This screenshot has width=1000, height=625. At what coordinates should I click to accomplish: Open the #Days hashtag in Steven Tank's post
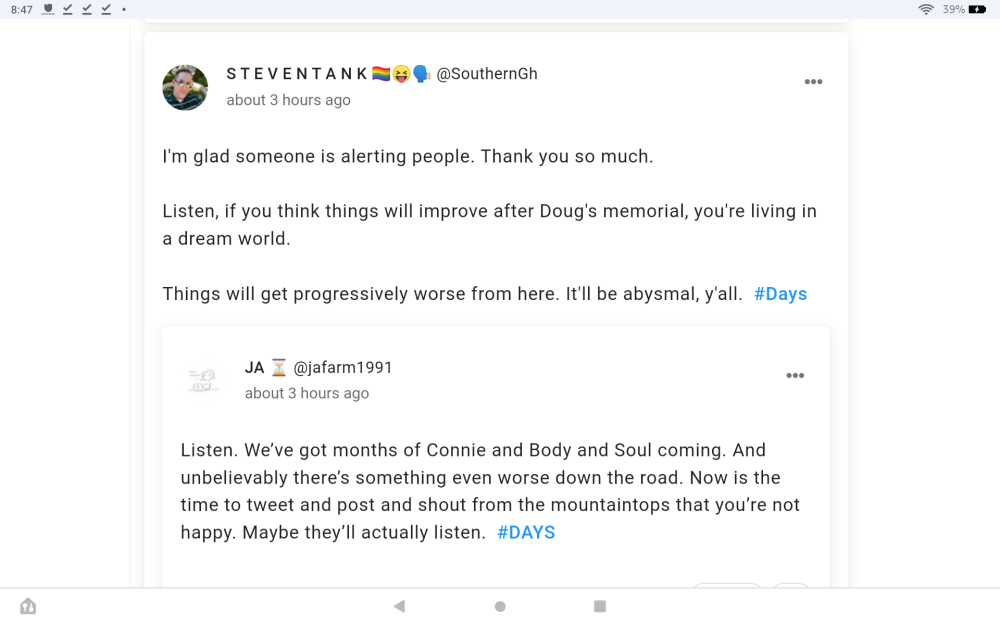tap(780, 293)
